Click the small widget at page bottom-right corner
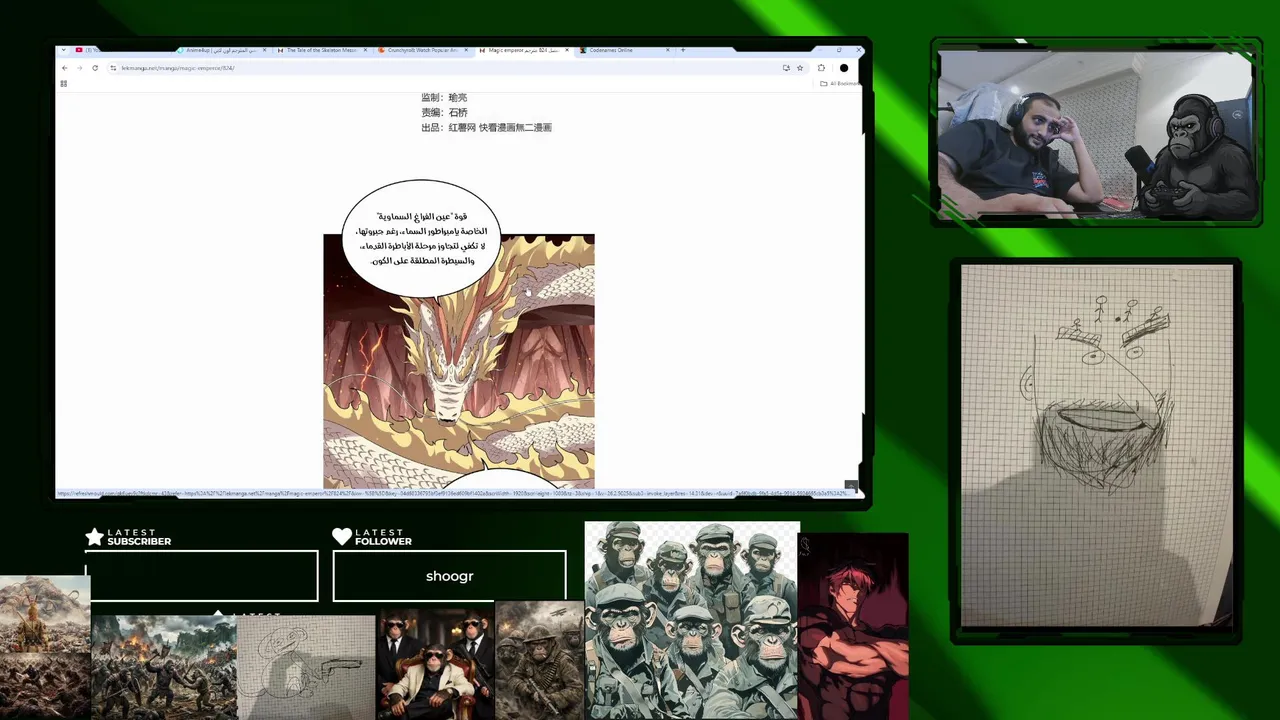Viewport: 1280px width, 720px height. [851, 485]
